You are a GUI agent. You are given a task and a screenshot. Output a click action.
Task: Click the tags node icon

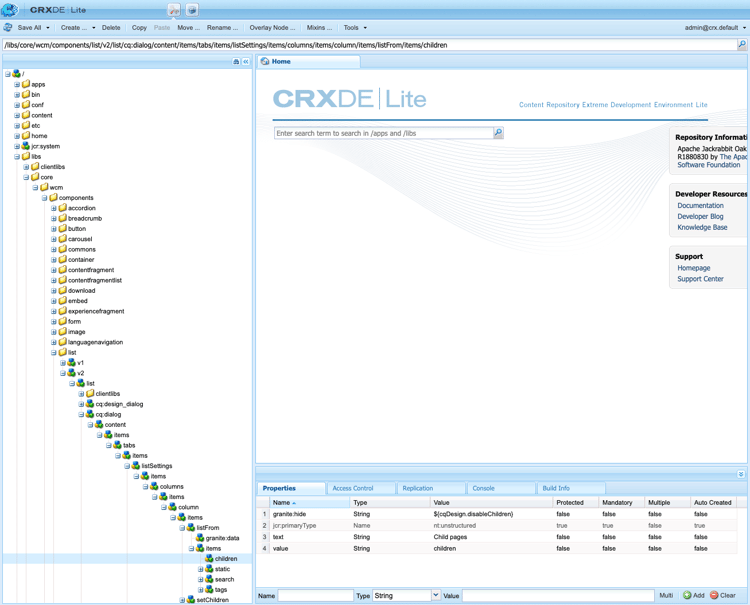pyautogui.click(x=210, y=589)
